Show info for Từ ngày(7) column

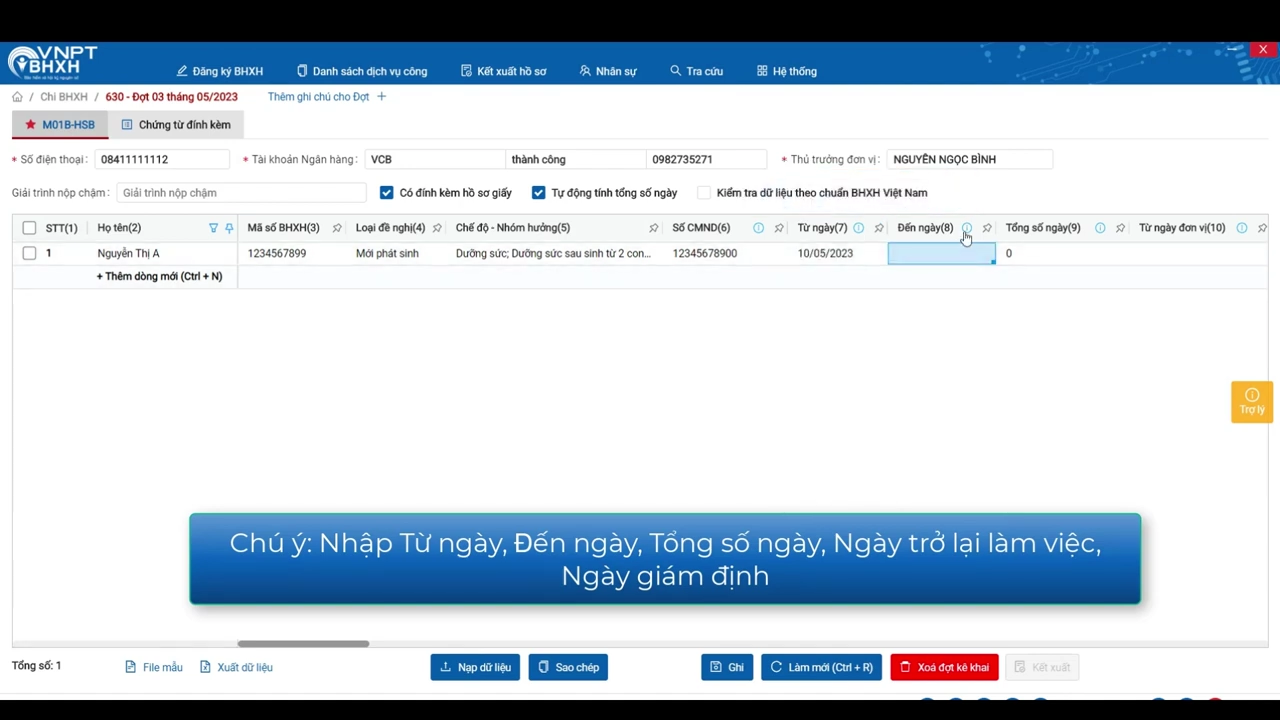point(858,228)
